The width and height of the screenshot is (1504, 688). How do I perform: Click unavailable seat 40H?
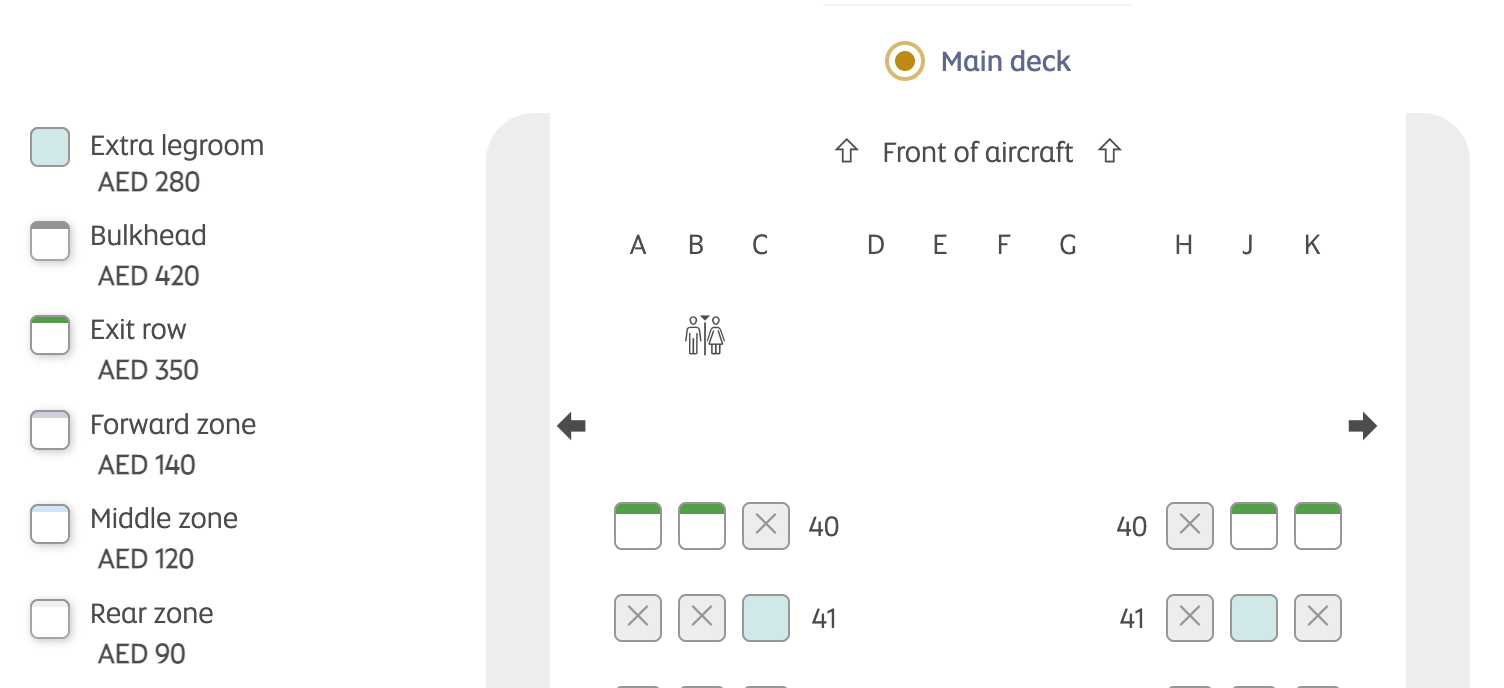1190,526
